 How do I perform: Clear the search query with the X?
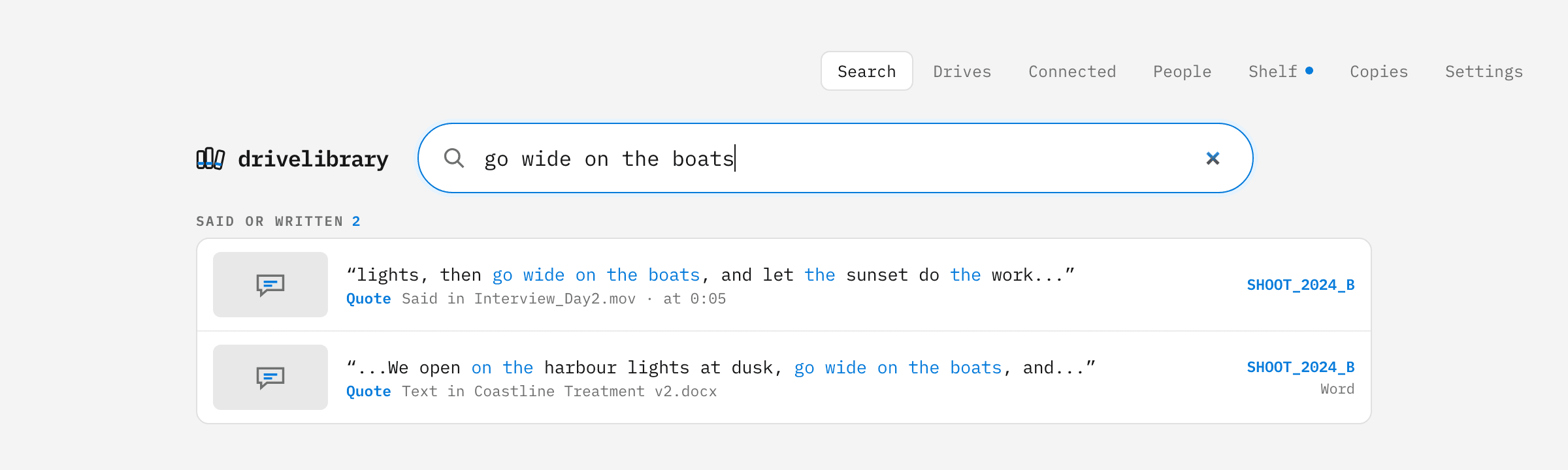tap(1213, 158)
